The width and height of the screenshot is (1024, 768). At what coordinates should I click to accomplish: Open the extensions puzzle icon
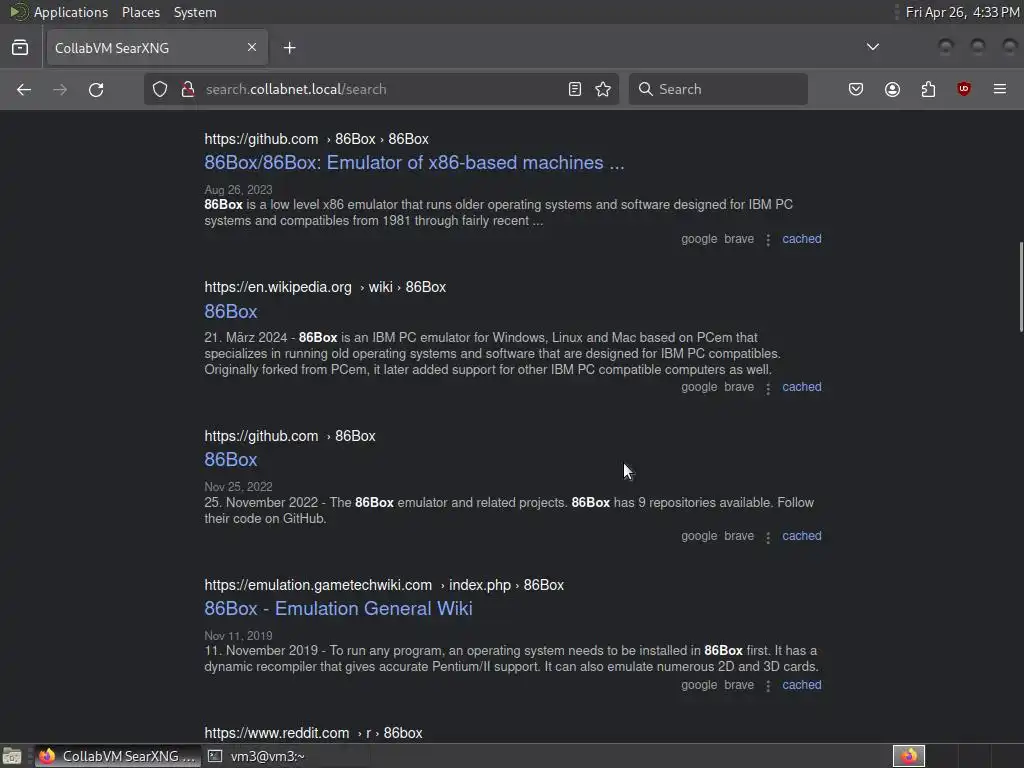coord(928,89)
